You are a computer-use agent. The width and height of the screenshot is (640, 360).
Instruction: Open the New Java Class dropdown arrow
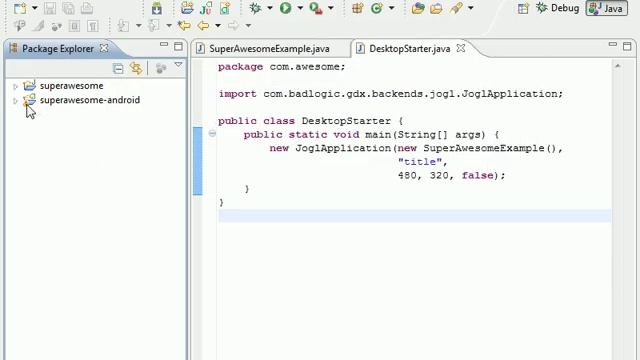click(x=391, y=8)
